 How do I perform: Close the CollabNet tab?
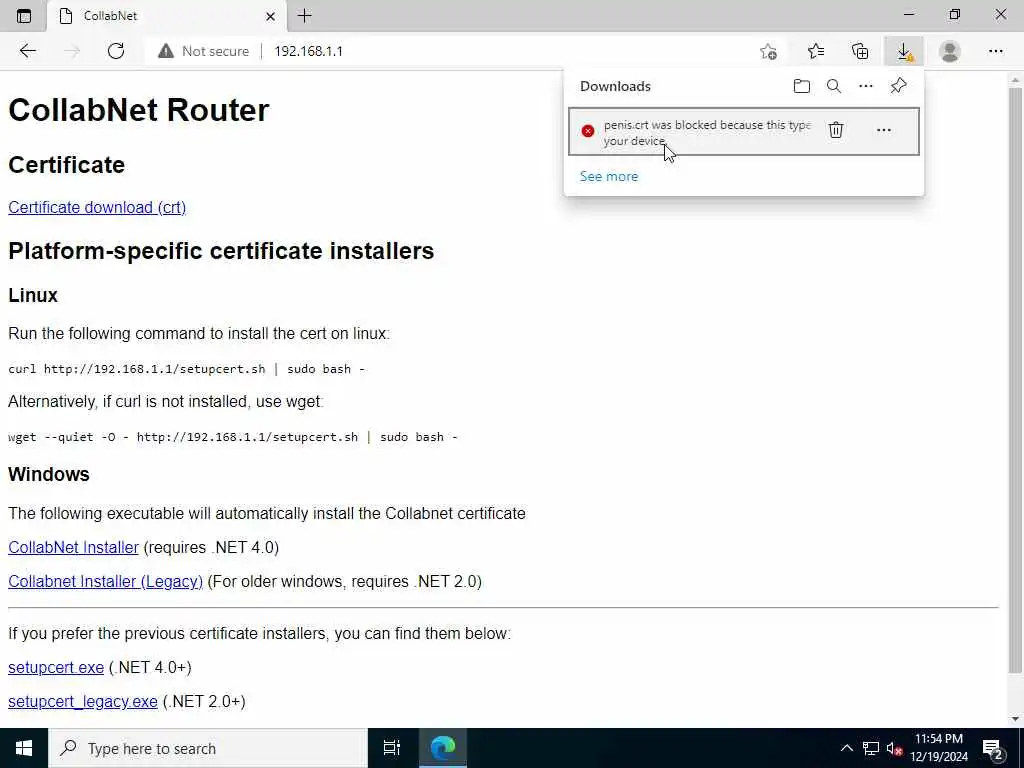[x=270, y=16]
